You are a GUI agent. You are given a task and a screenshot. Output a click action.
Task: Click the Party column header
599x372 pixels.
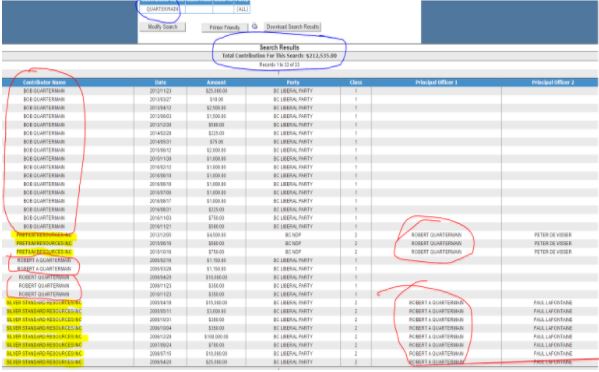pos(293,82)
